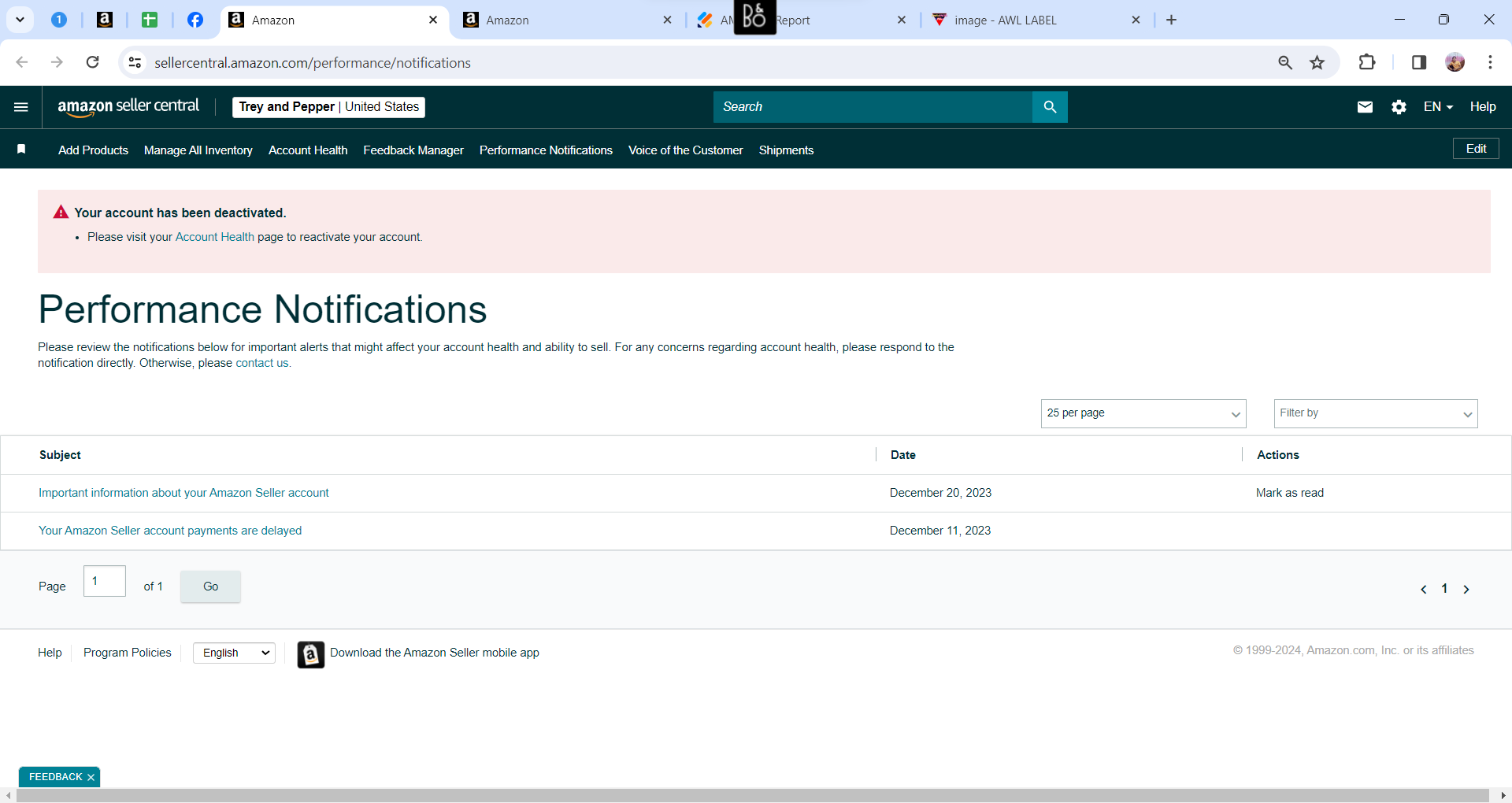Click the browser forward arrow
The image size is (1512, 803).
click(x=57, y=62)
